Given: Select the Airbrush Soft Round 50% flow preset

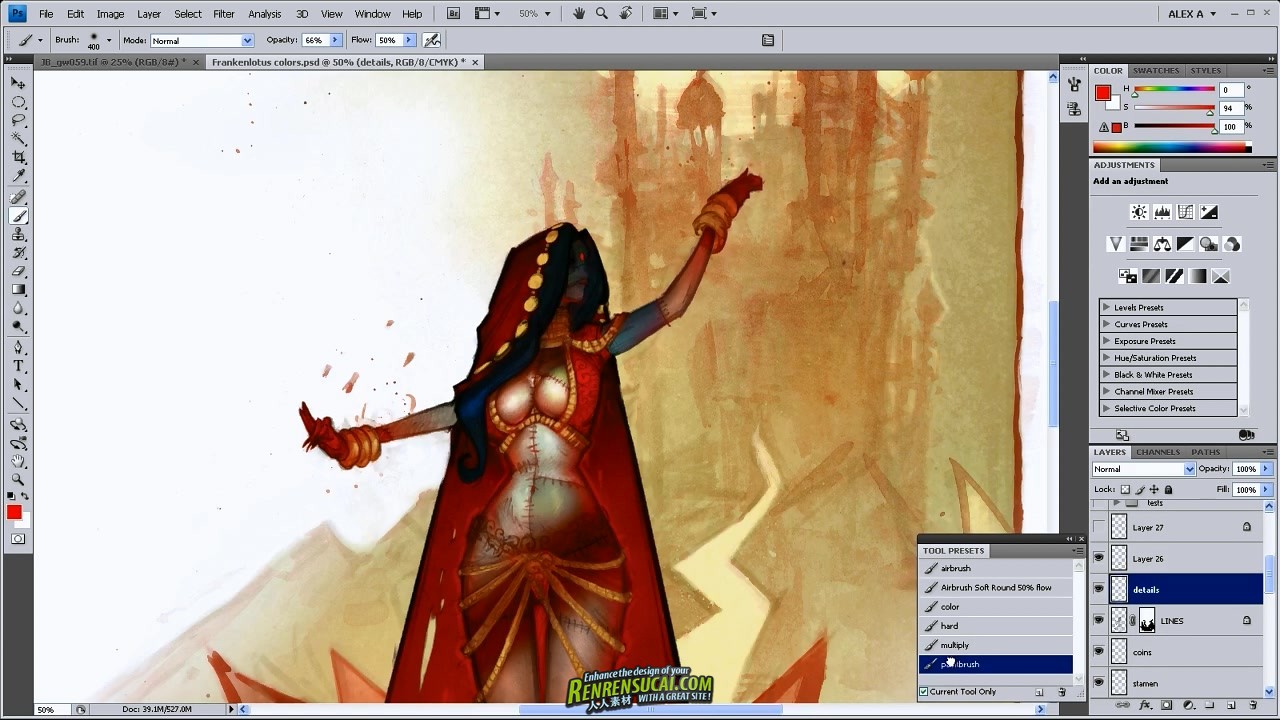Looking at the screenshot, I should [x=996, y=588].
